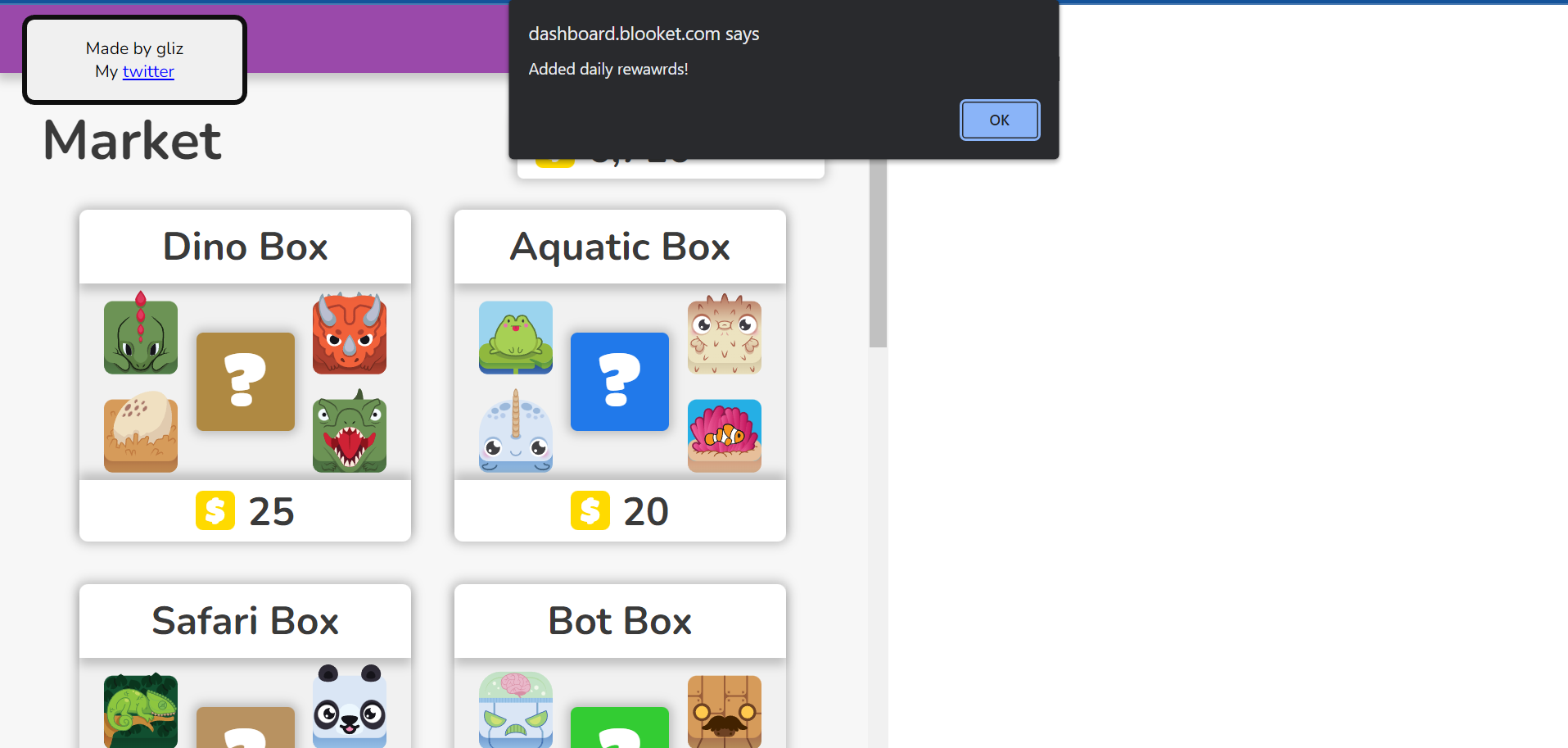Purchase the Aquatic Box for 20 coins

(x=620, y=510)
